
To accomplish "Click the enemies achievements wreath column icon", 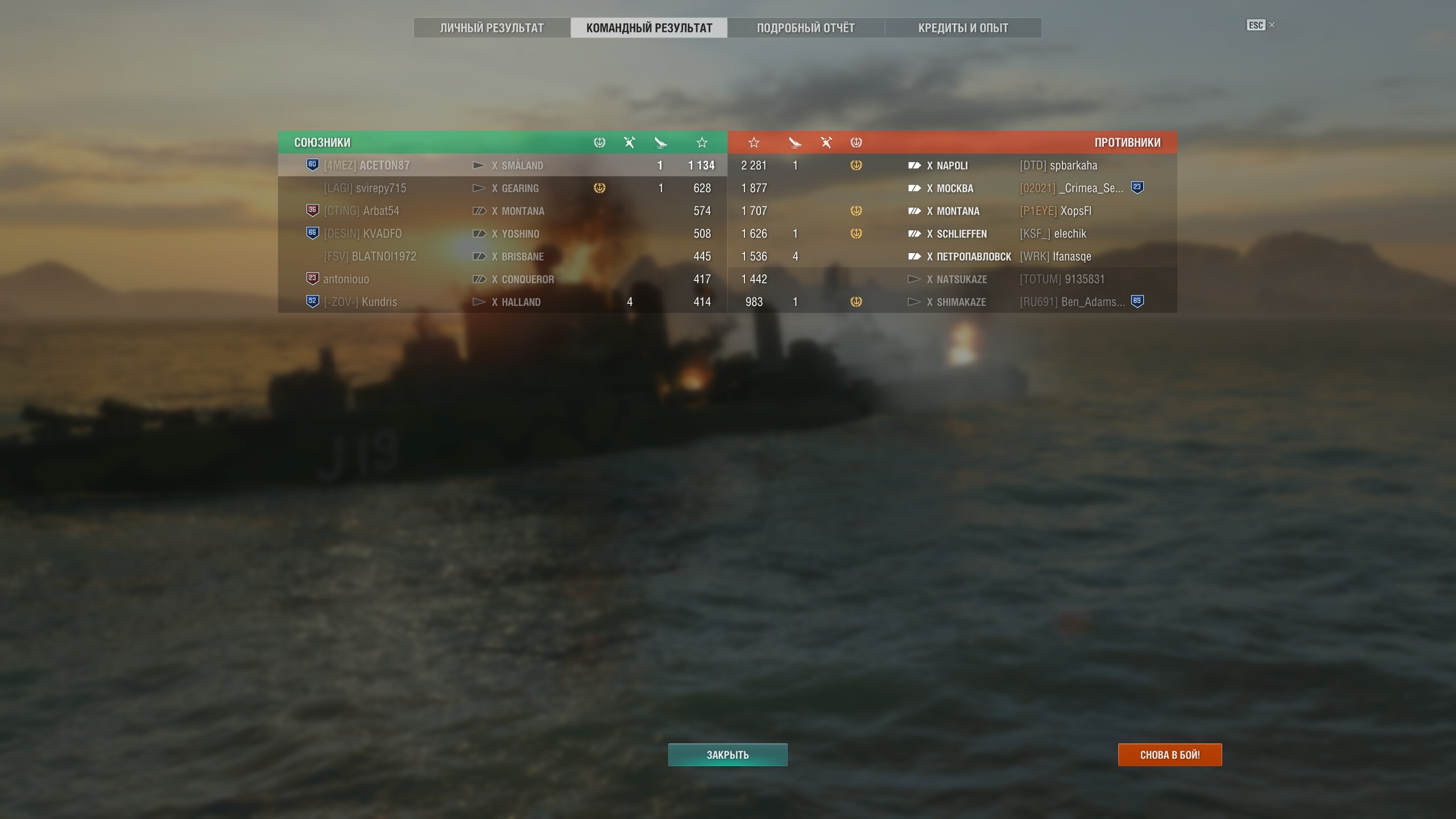I will click(x=857, y=142).
